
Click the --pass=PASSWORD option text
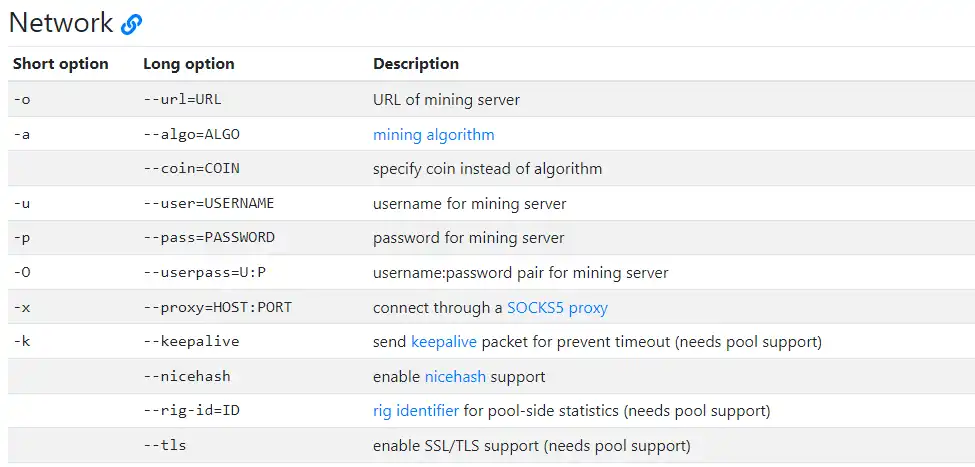(x=208, y=238)
